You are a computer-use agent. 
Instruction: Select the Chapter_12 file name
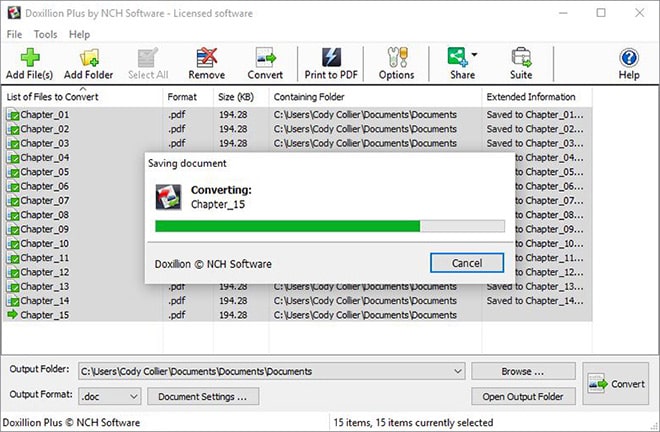click(x=45, y=272)
